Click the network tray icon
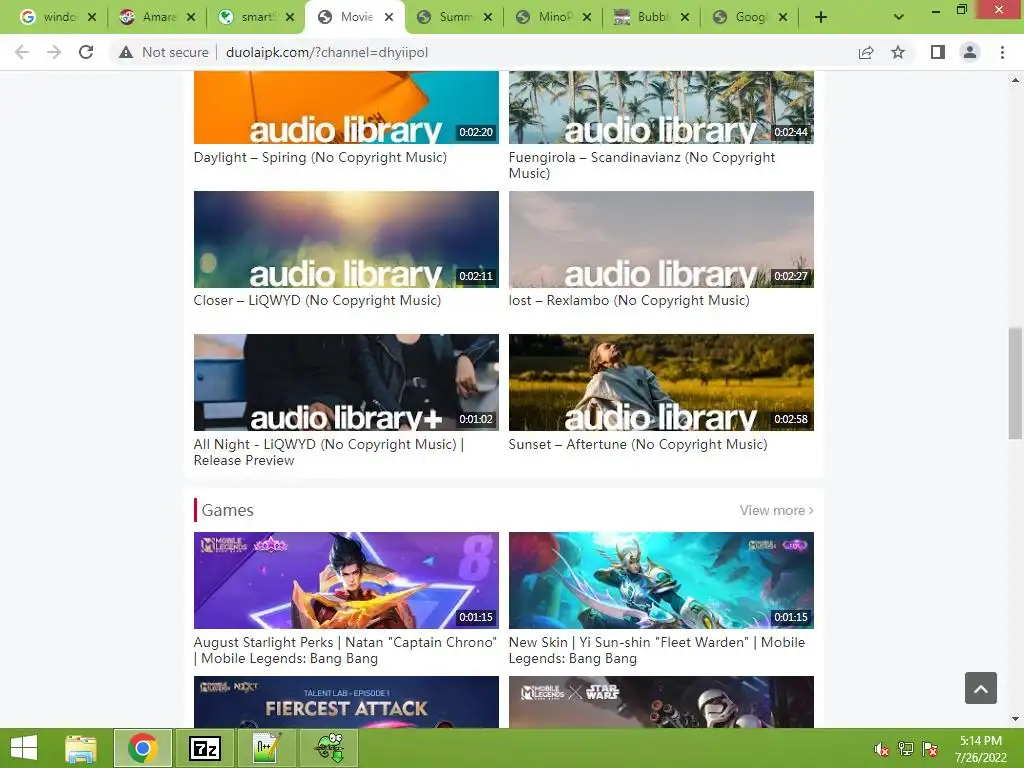The image size is (1024, 768). (906, 749)
